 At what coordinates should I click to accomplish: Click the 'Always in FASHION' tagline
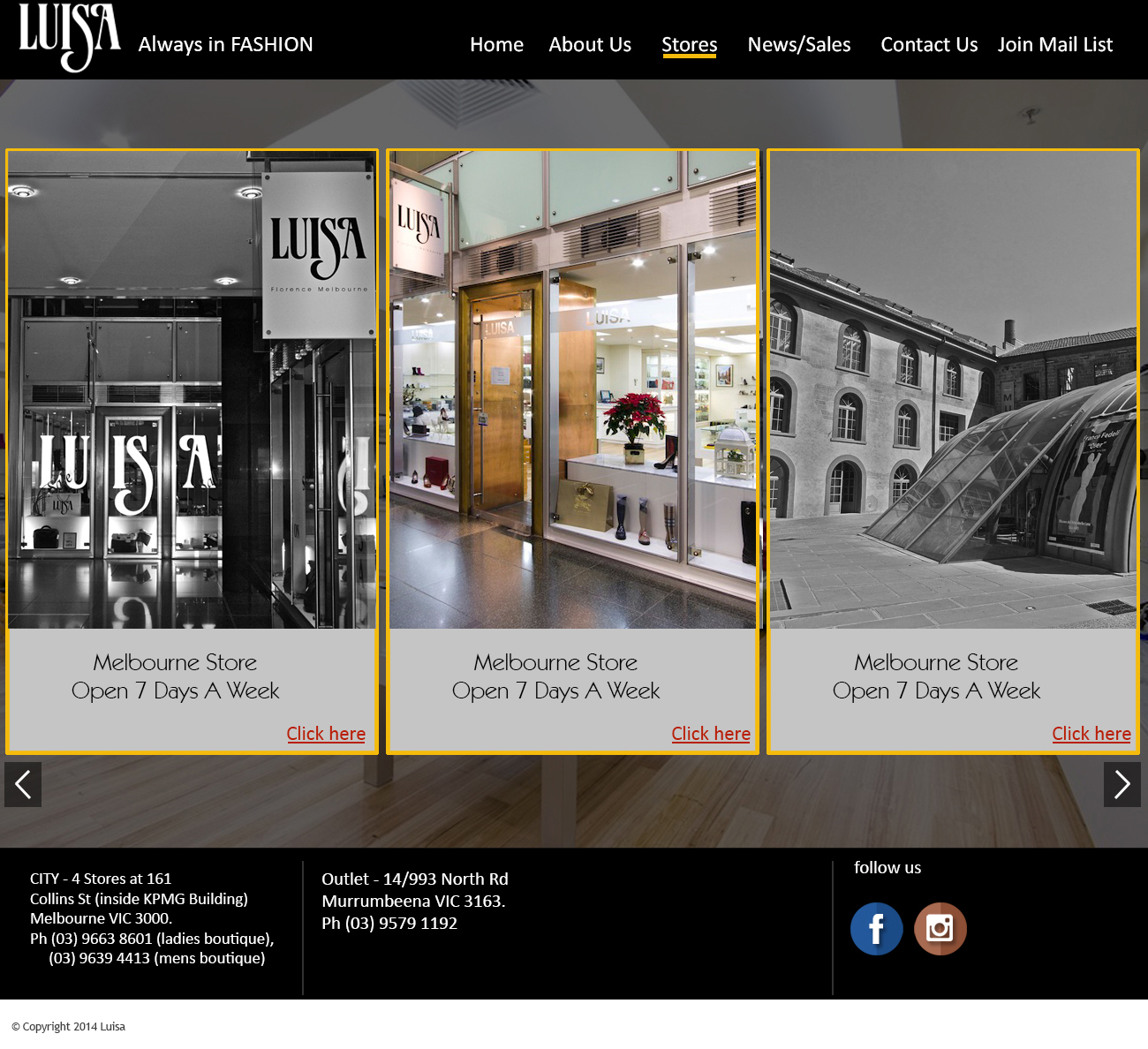pyautogui.click(x=226, y=44)
